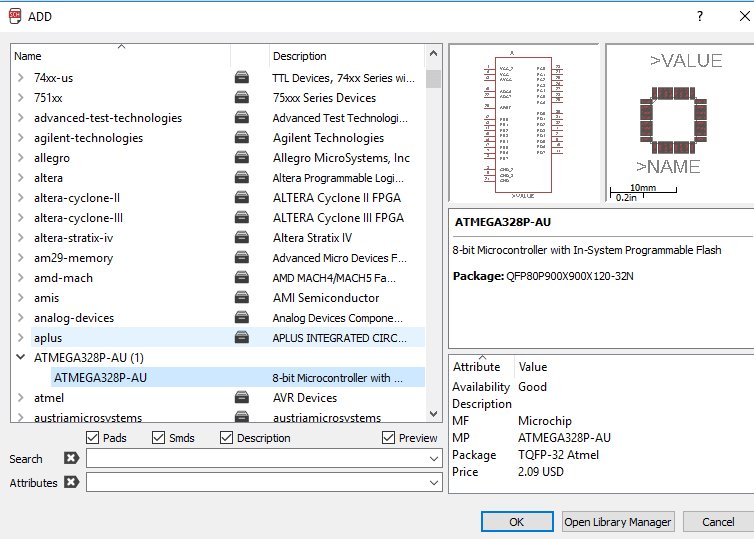The height and width of the screenshot is (539, 754).
Task: Click the library icon beside 751xx
Action: (x=241, y=98)
